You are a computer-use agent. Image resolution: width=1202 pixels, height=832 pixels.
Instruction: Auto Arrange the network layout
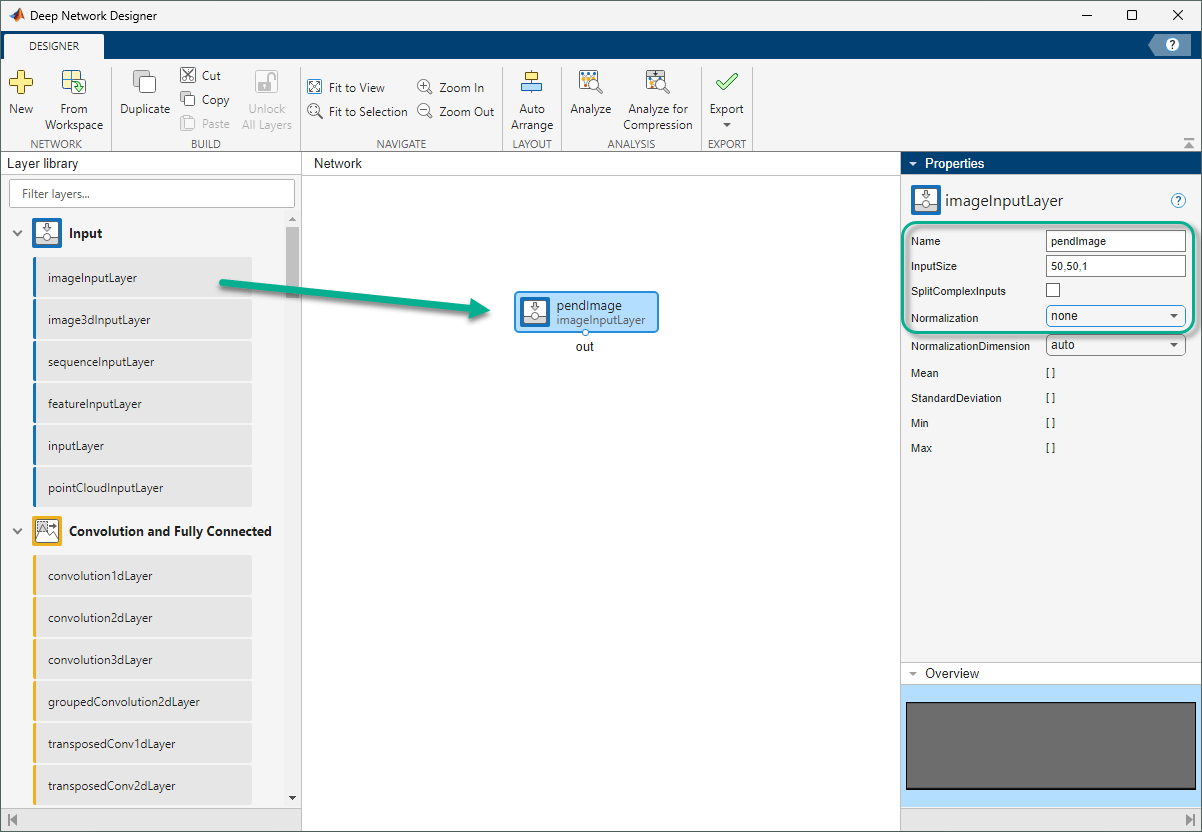(x=532, y=100)
